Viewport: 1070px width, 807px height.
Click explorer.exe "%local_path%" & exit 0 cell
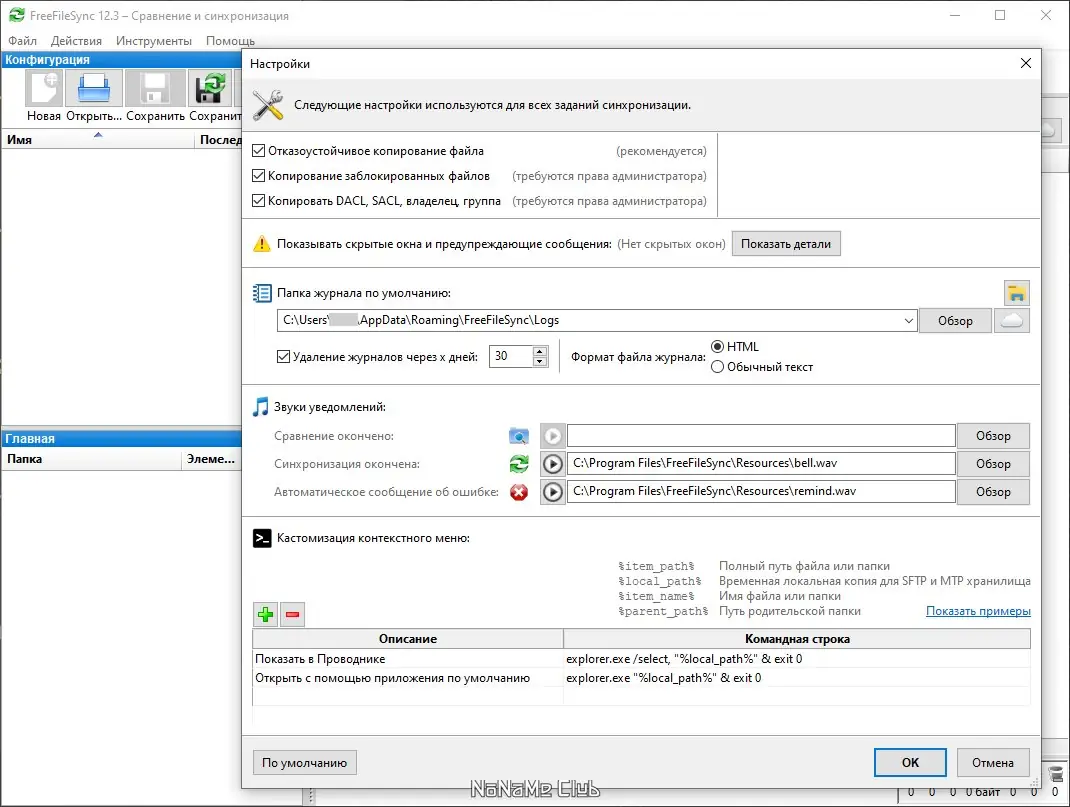pos(797,678)
